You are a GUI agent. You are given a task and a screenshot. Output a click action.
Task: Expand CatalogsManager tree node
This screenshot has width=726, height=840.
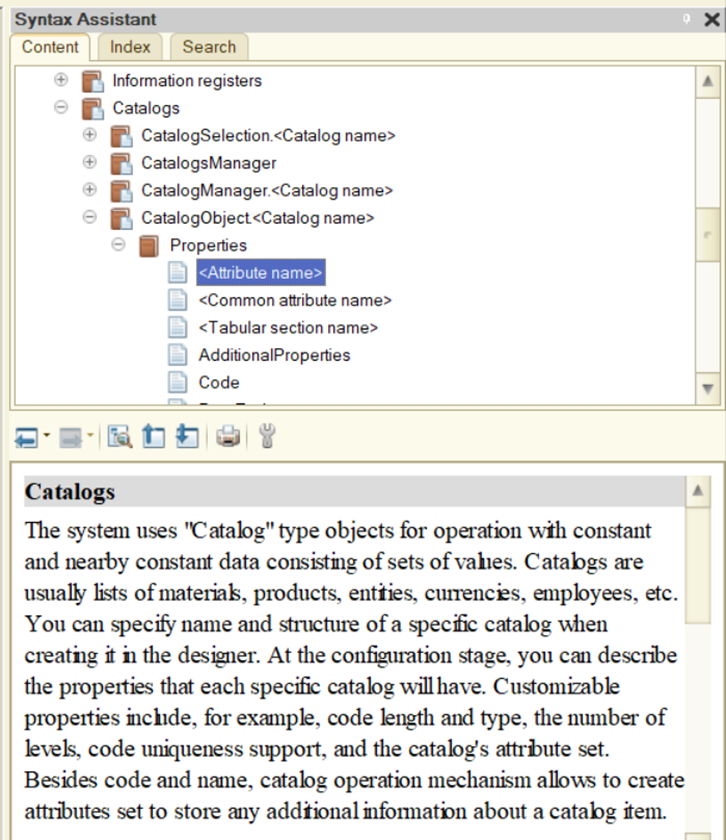click(x=90, y=163)
